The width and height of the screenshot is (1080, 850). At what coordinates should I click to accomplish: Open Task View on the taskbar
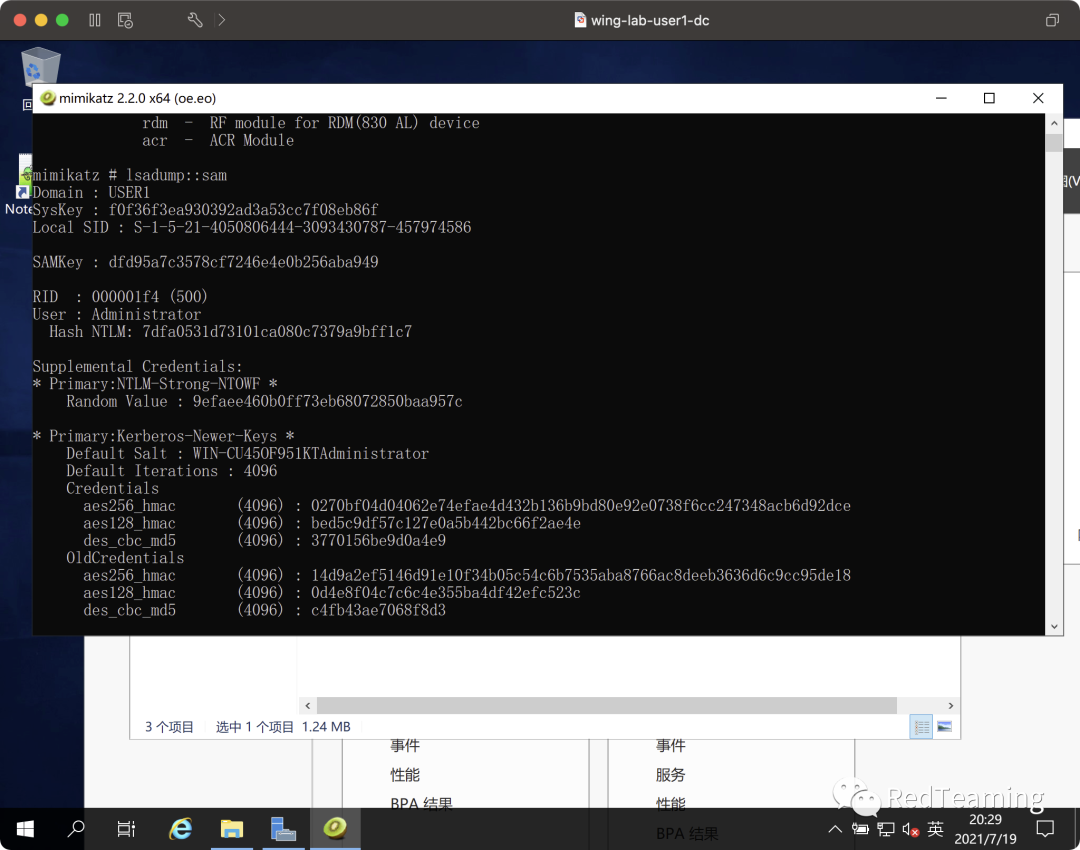pos(126,829)
